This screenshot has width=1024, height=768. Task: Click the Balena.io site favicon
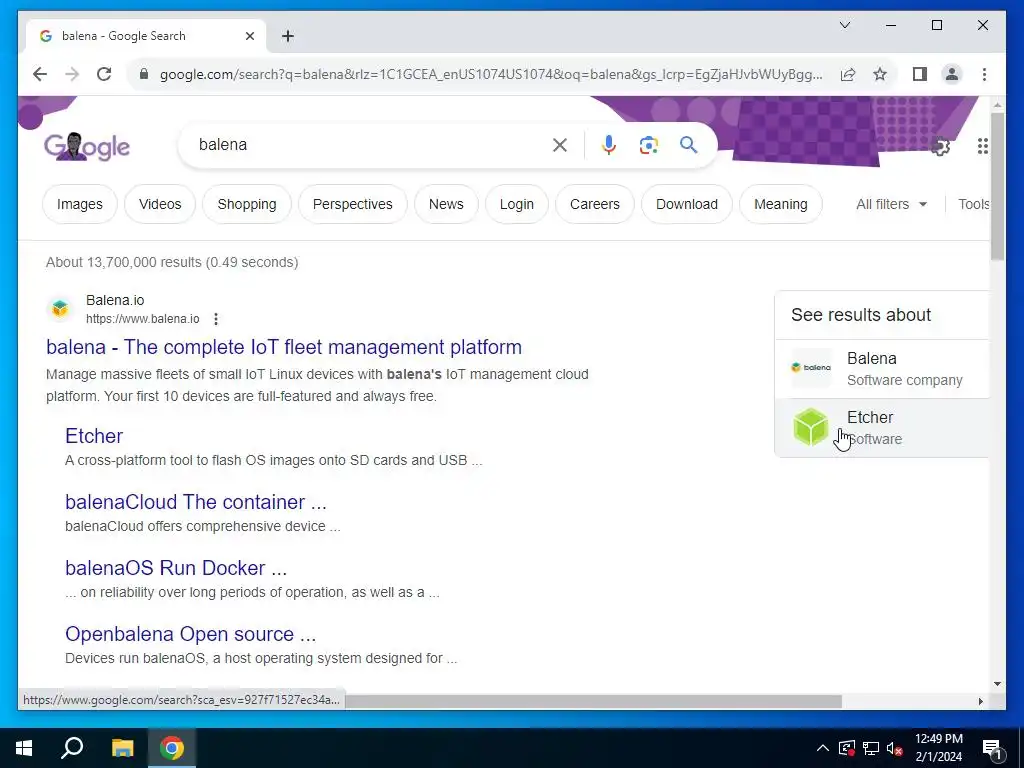pos(60,308)
